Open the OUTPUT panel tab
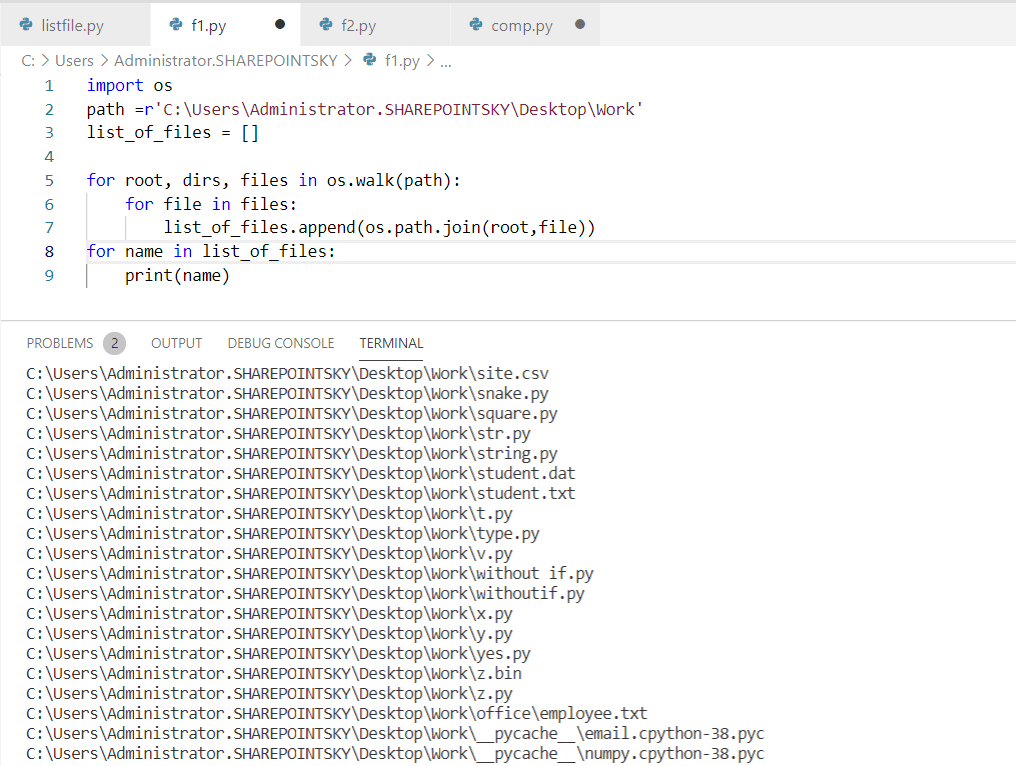 coord(176,343)
